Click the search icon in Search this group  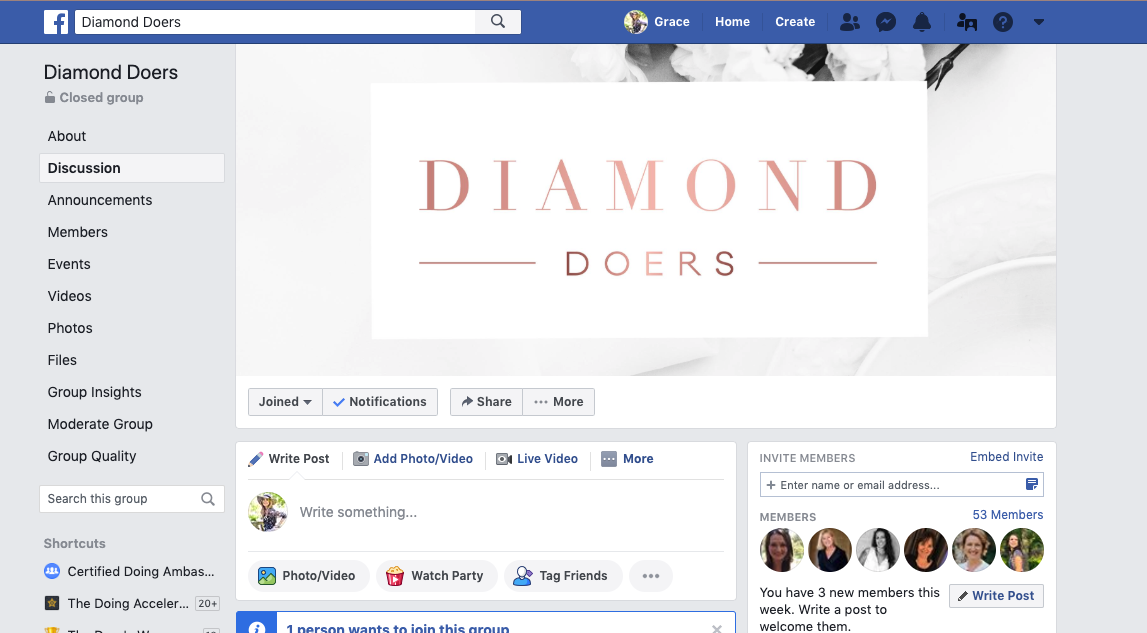[208, 499]
